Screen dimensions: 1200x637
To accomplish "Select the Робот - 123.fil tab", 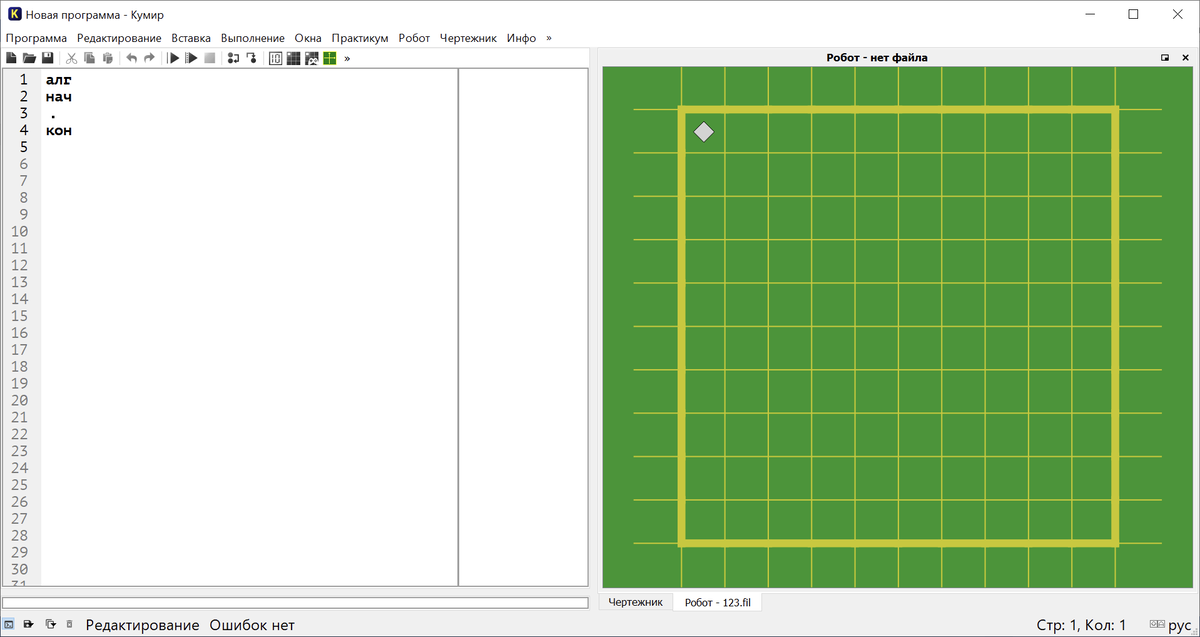I will [717, 602].
